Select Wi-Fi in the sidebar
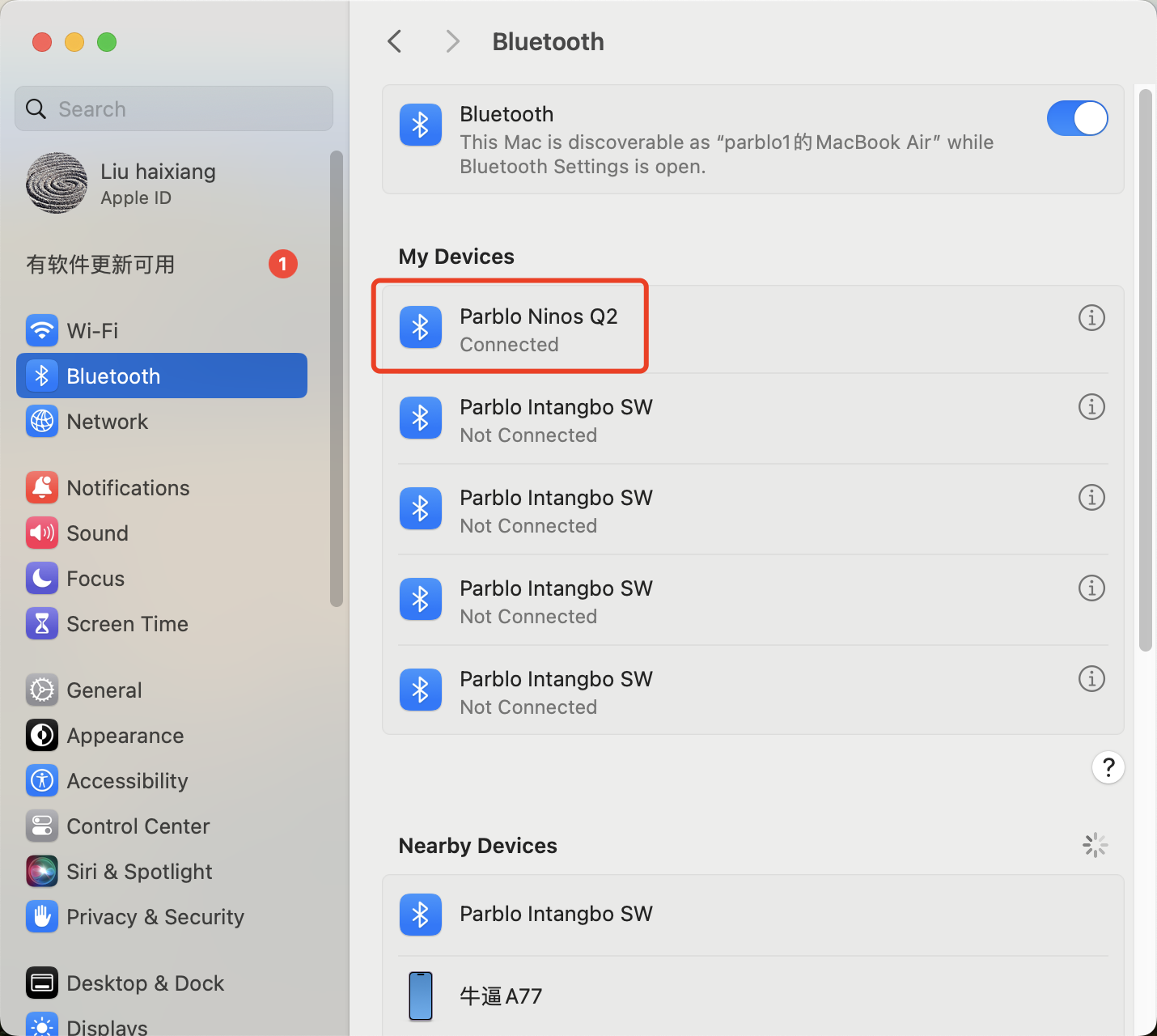1157x1036 pixels. point(162,330)
